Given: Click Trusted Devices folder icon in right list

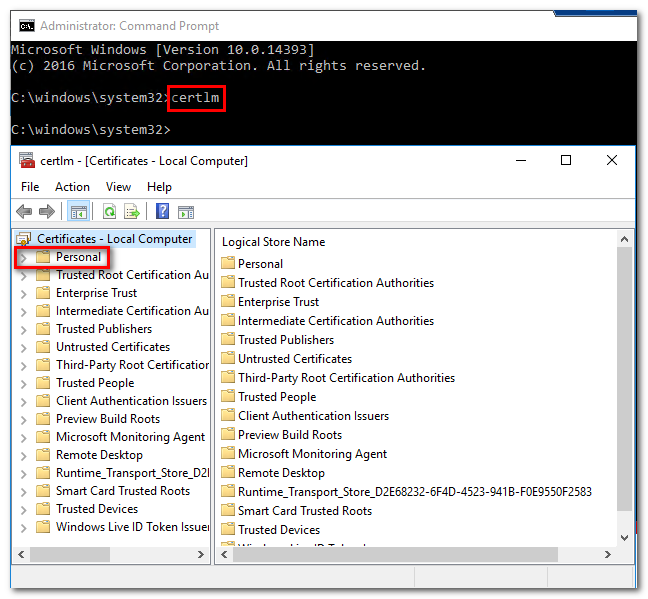Looking at the screenshot, I should pos(228,529).
